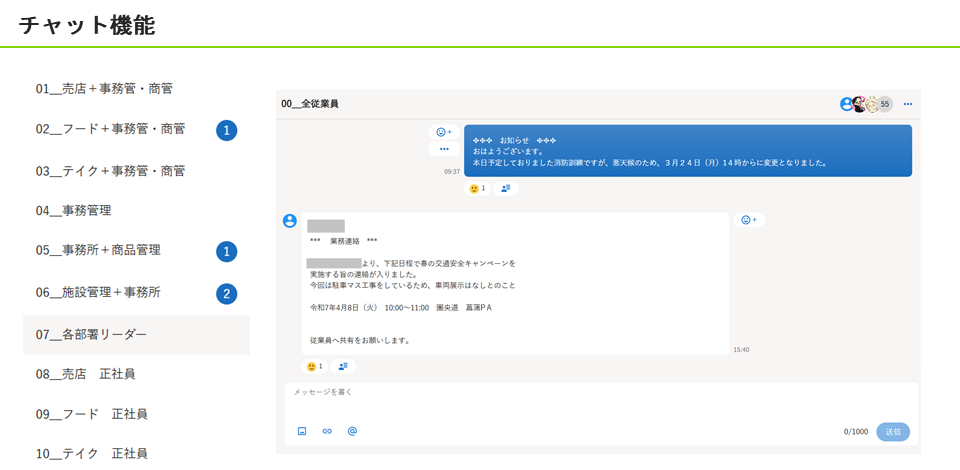960x470 pixels.
Task: Show read members under the お知らせ message
Action: [506, 188]
